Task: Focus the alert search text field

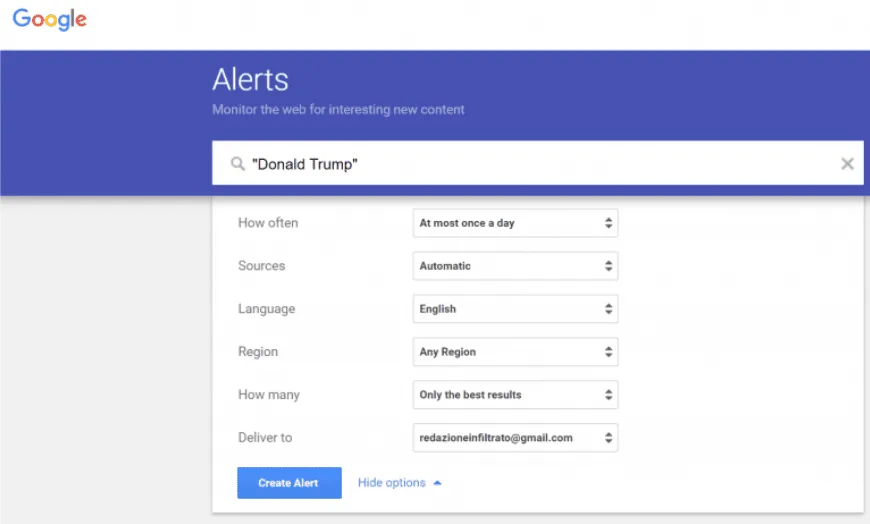Action: click(x=540, y=164)
